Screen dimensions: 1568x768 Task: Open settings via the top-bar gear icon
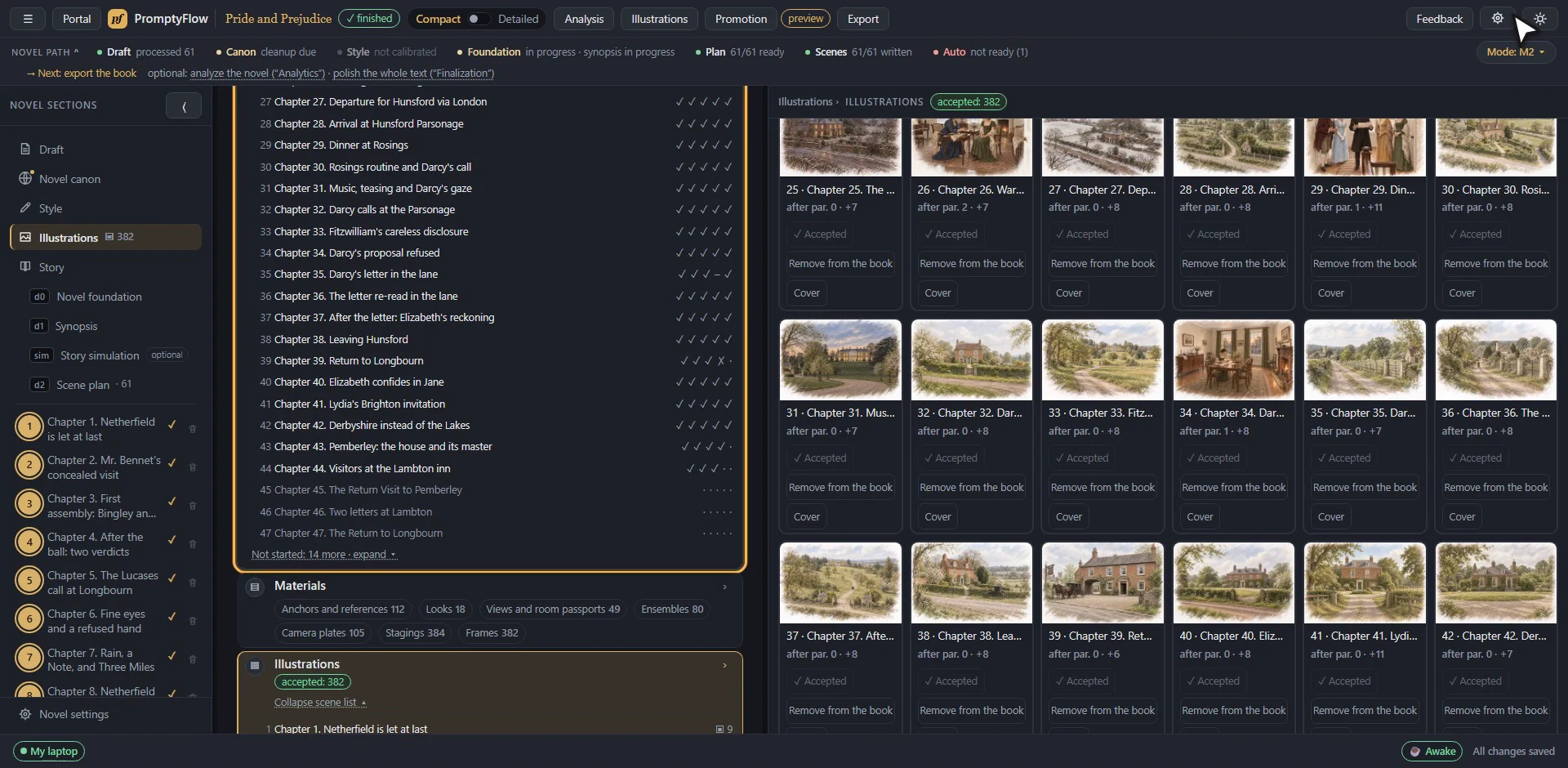point(1498,19)
